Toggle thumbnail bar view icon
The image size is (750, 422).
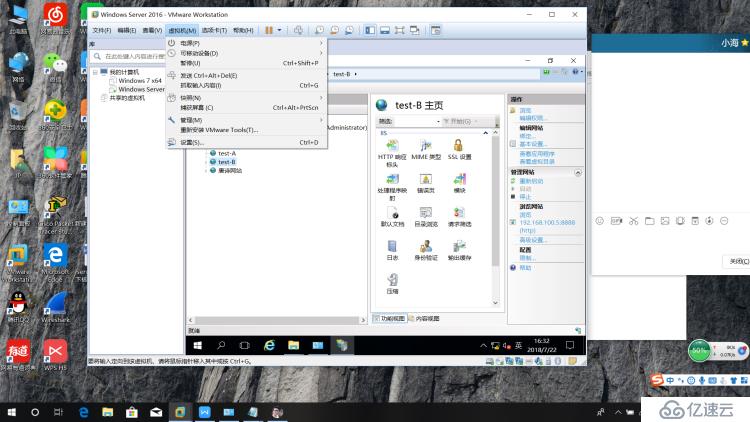click(x=385, y=30)
